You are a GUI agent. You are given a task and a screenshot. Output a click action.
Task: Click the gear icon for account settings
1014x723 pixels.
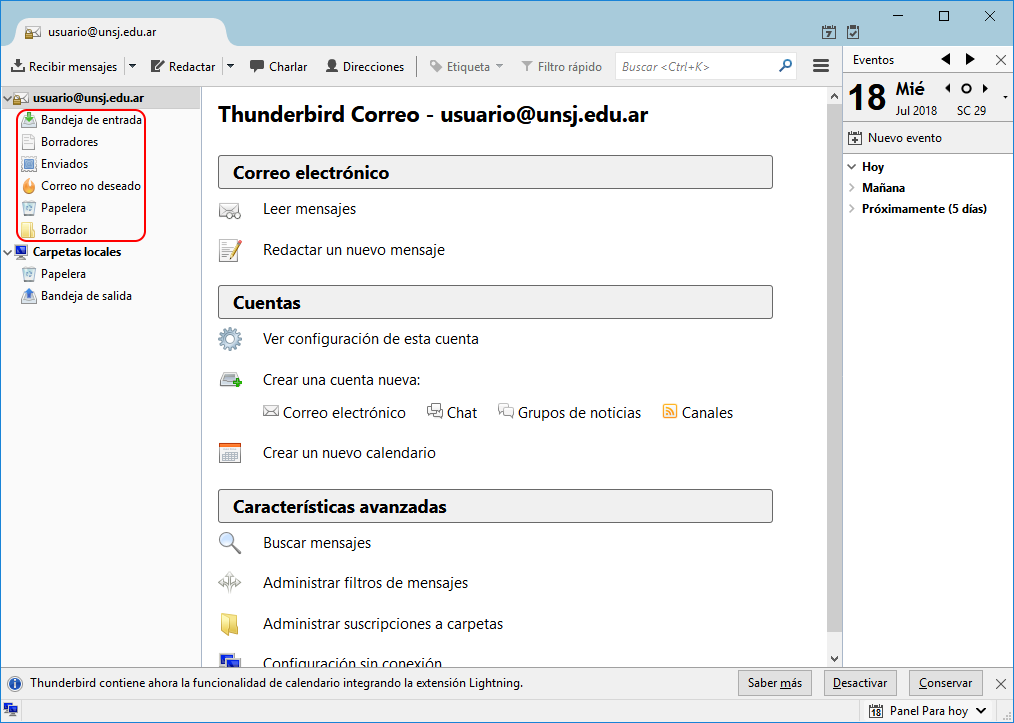click(230, 339)
